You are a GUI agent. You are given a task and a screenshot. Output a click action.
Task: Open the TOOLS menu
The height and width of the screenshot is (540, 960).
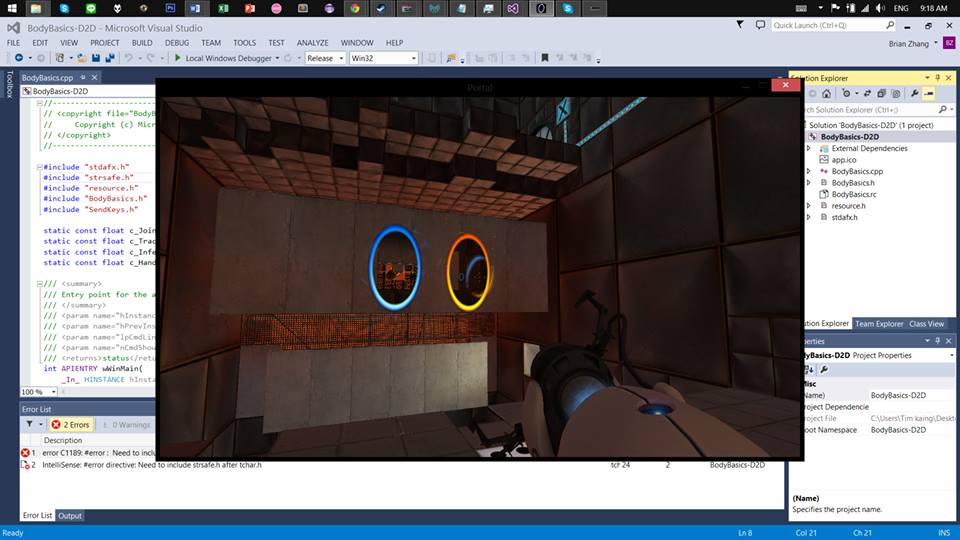click(244, 43)
